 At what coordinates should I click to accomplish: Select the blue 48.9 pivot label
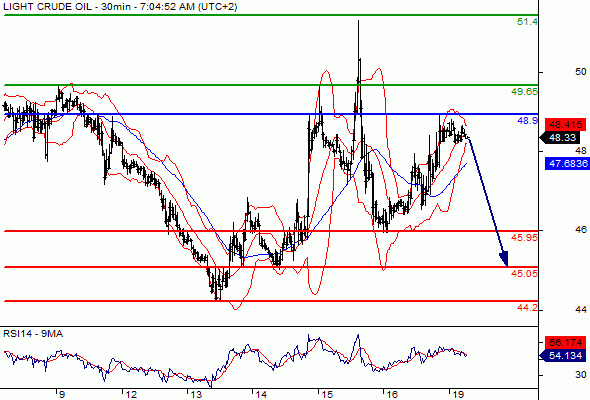(527, 120)
